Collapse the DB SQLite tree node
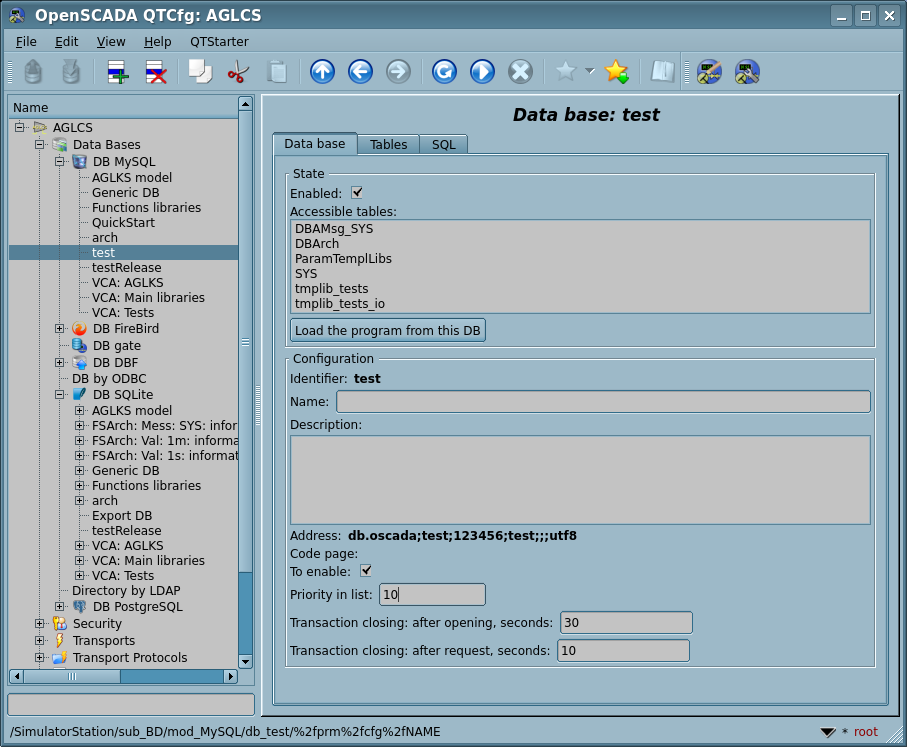 tap(60, 395)
